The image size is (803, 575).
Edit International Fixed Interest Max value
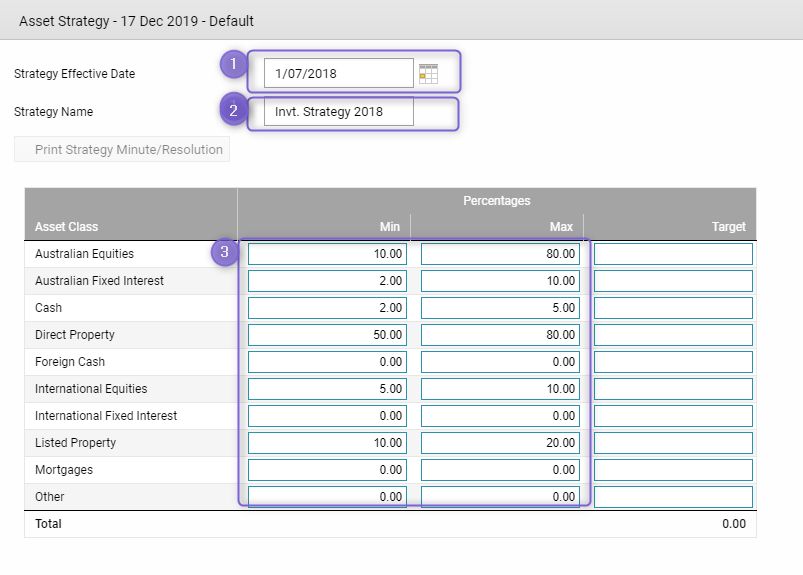click(500, 416)
